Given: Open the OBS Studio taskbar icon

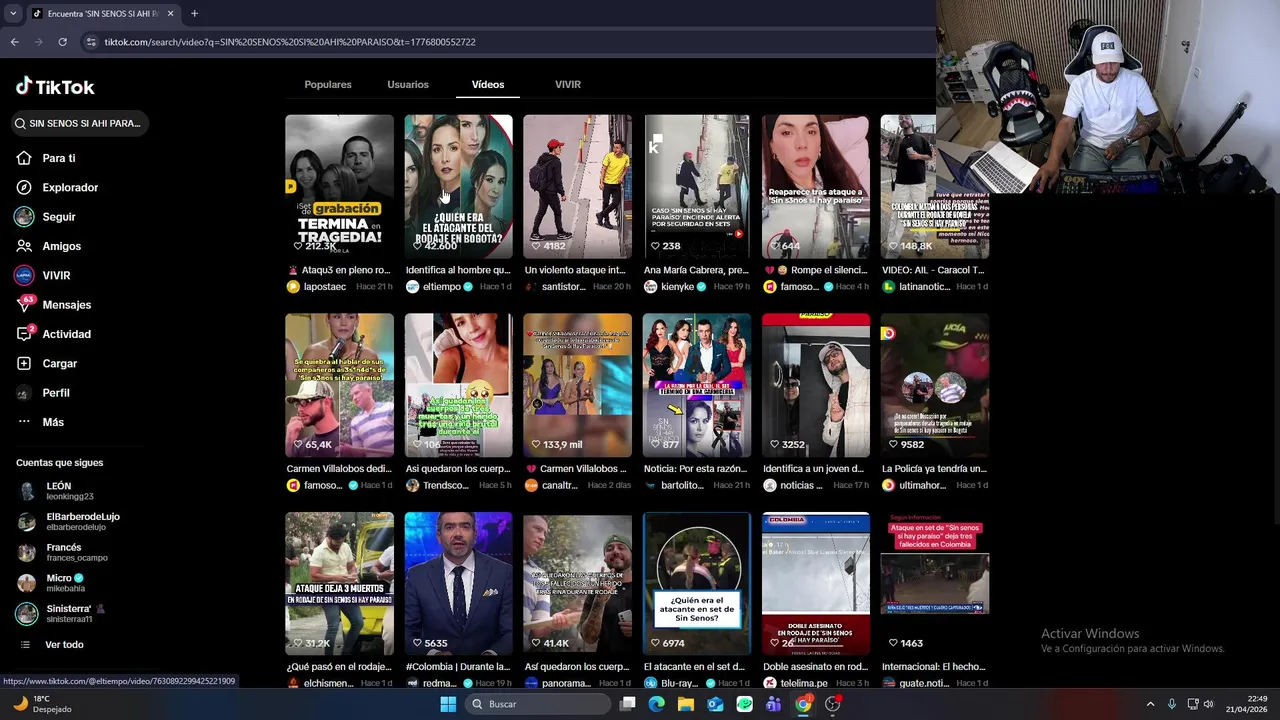Looking at the screenshot, I should (833, 704).
